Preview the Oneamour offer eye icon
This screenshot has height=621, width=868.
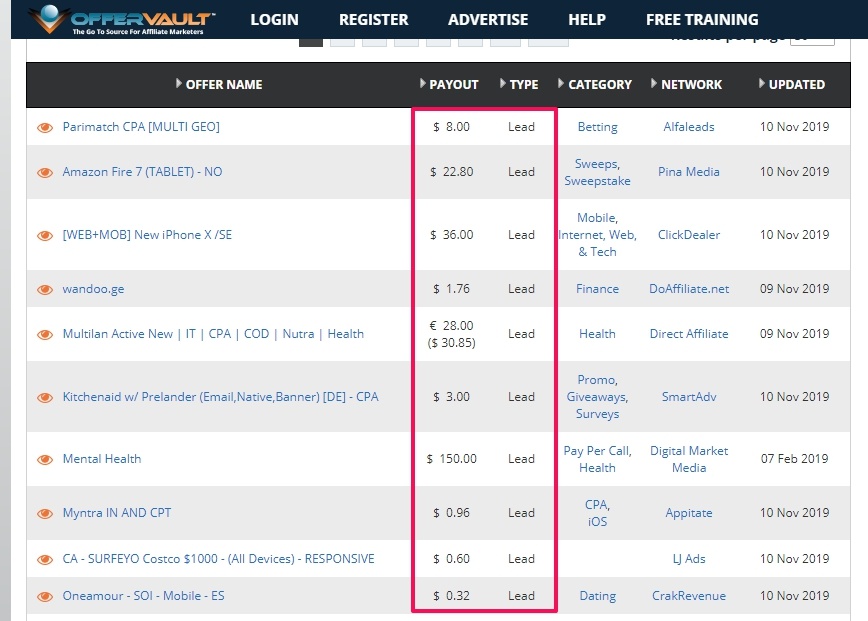(x=45, y=597)
